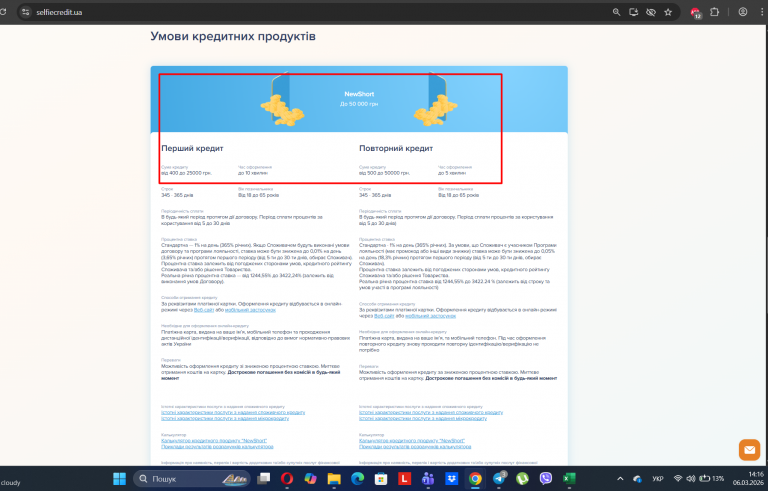Open Microsoft Store from the taskbar
Viewport: 768px width, 491px height.
tap(381, 479)
